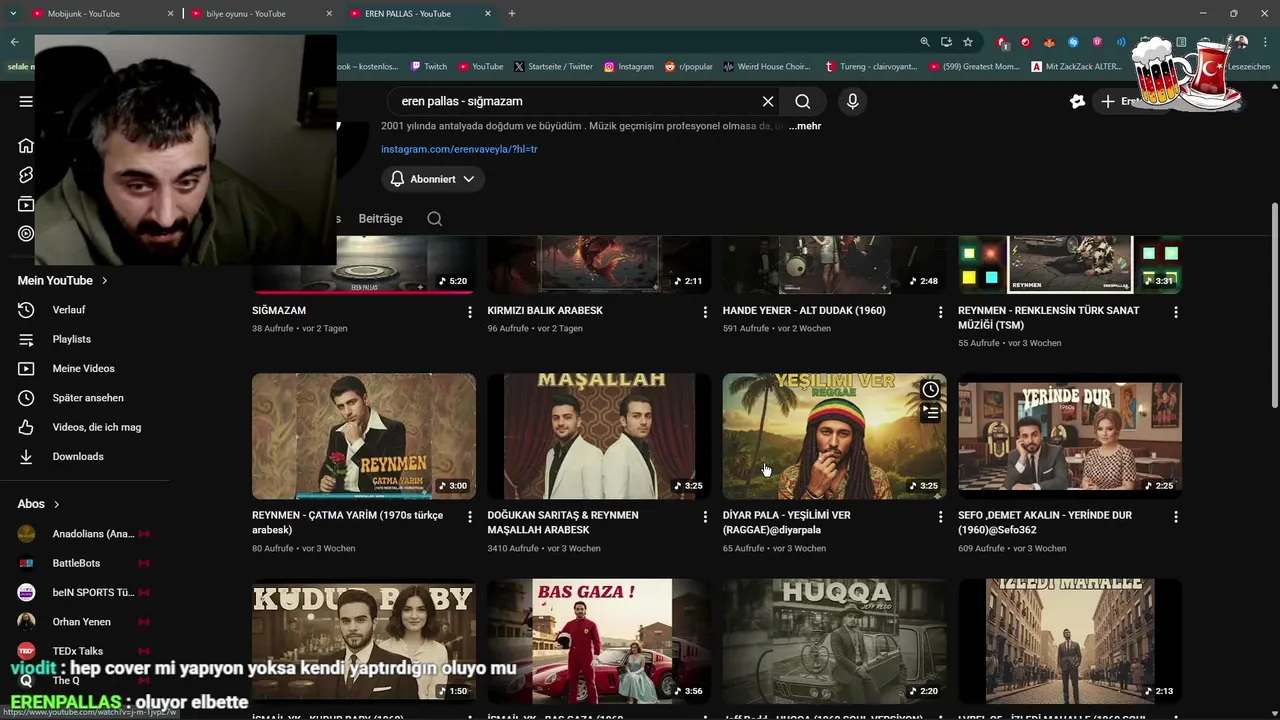Open options for REYNMEN - ÇATMA YARİM
The height and width of the screenshot is (720, 1280).
pos(470,517)
